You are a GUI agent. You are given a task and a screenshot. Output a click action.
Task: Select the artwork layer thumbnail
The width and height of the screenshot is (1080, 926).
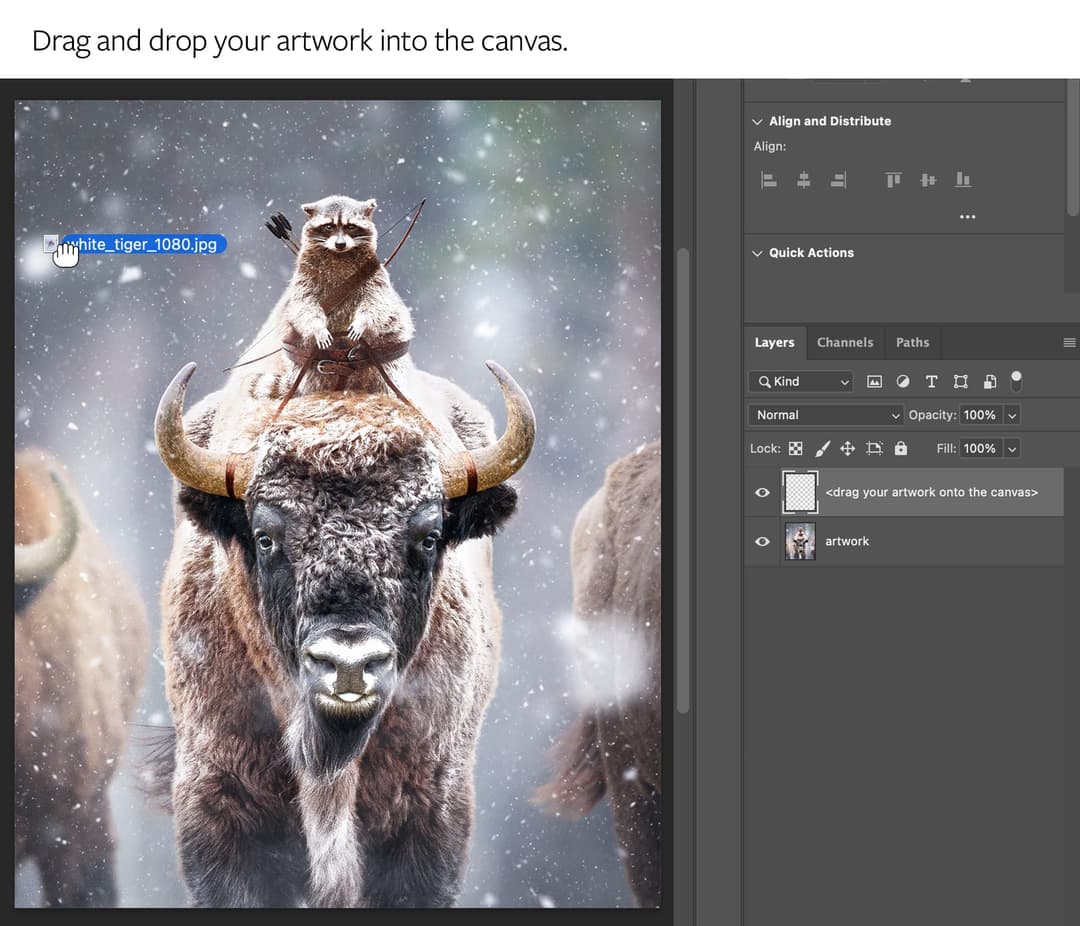800,541
